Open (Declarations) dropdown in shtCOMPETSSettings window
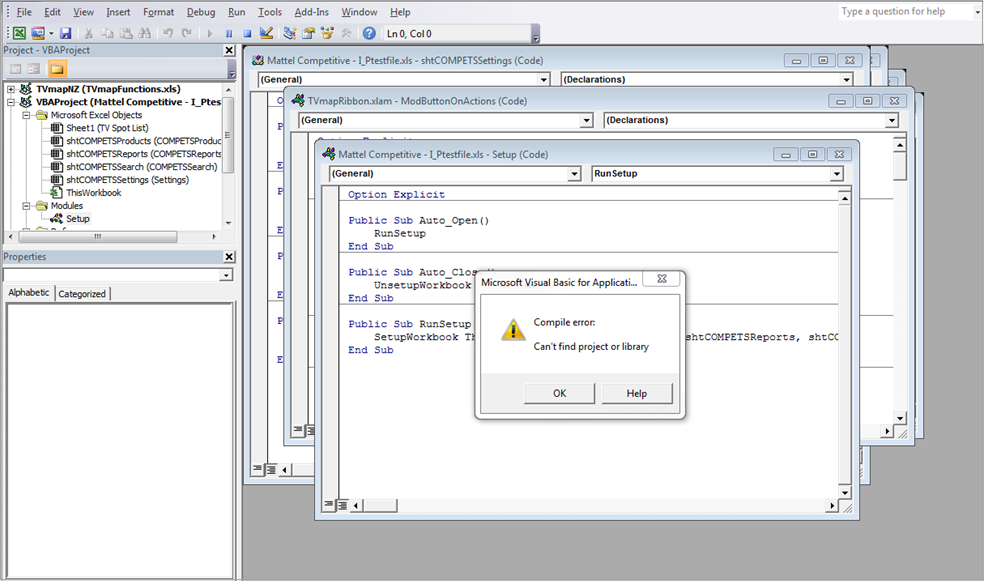This screenshot has height=581, width=984. [847, 80]
